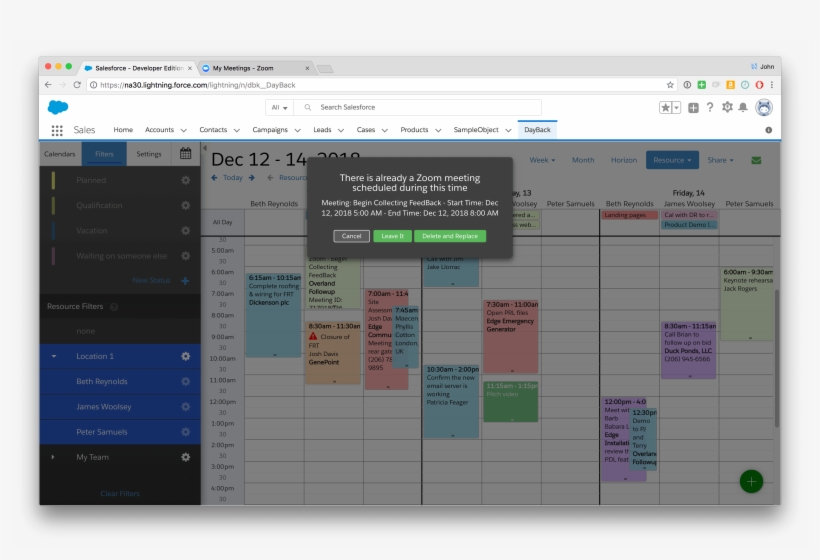Open the Home navigation tab

pos(123,130)
